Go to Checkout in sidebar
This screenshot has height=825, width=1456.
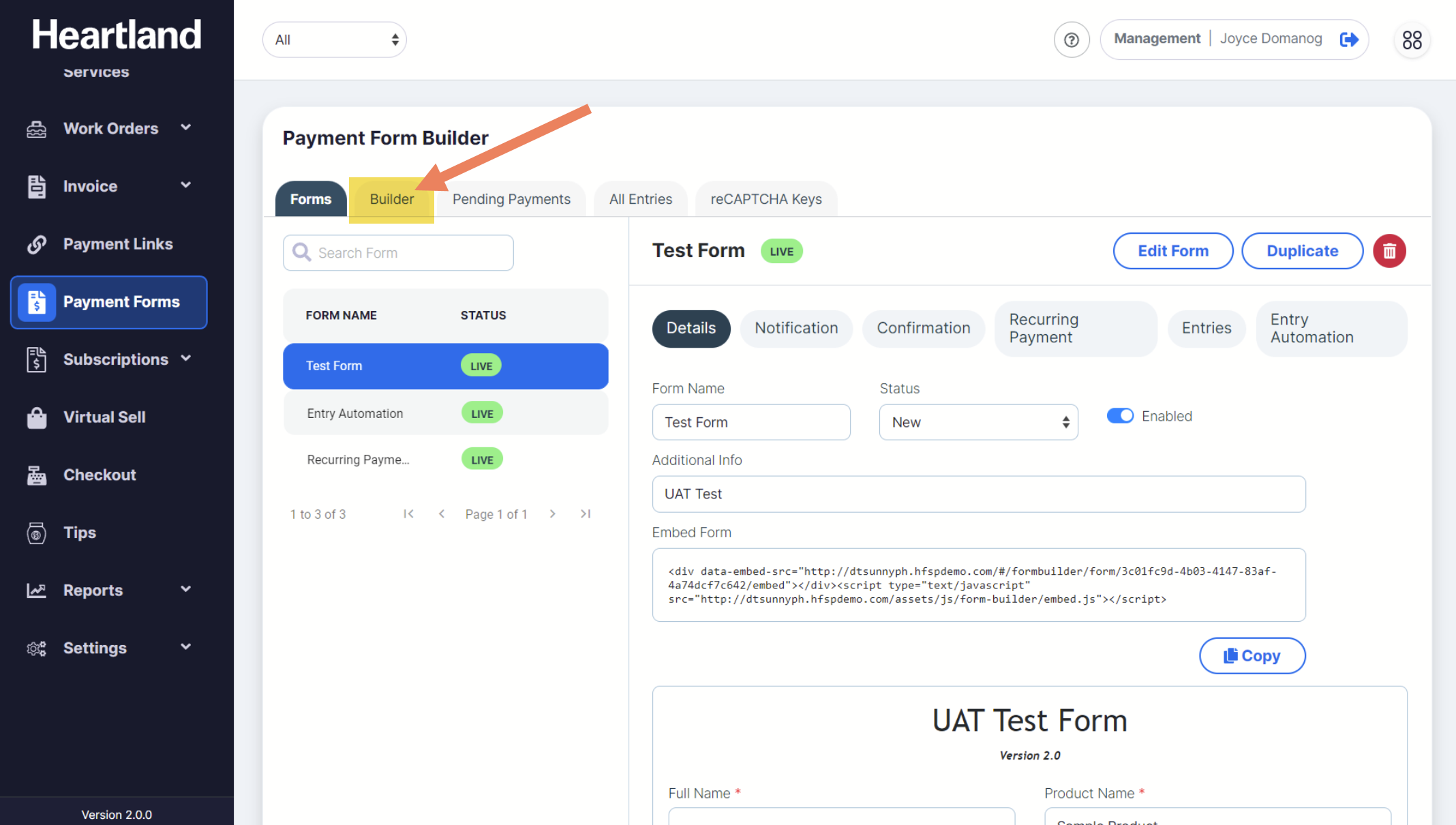(x=100, y=475)
